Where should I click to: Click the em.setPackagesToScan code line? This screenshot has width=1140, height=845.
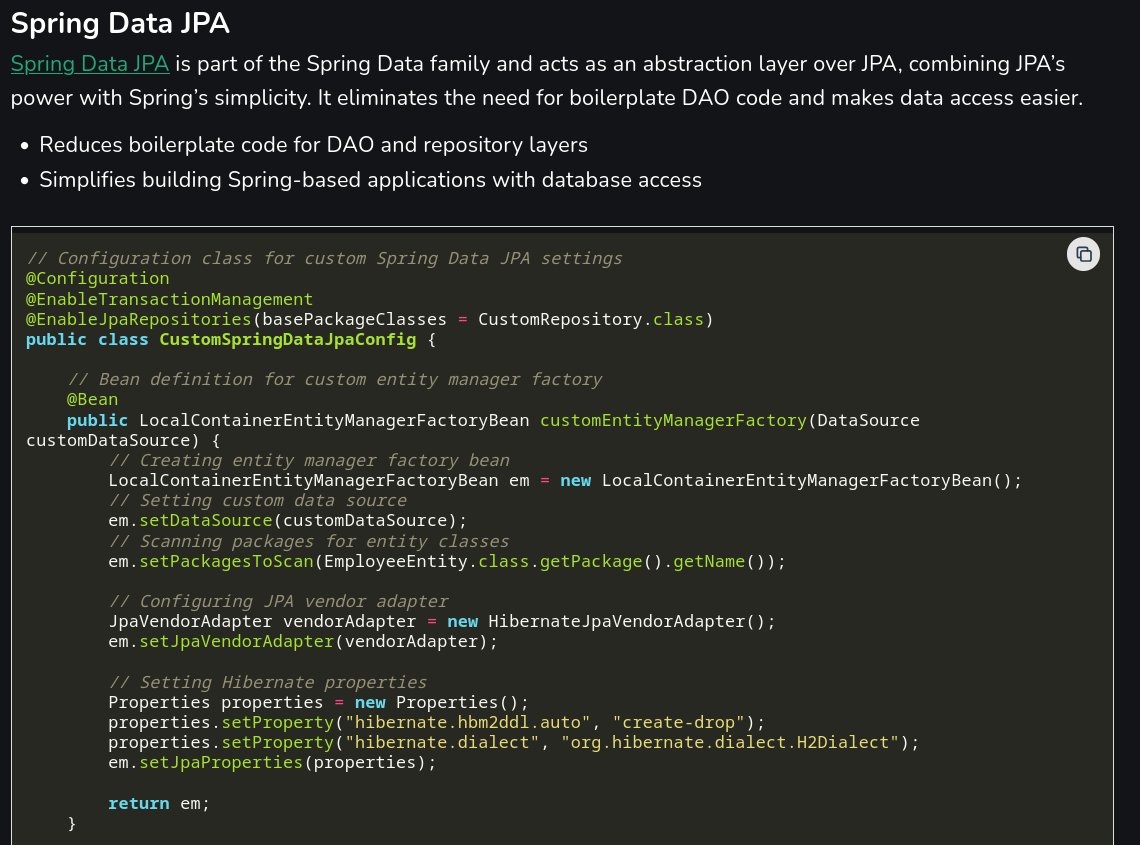[446, 561]
